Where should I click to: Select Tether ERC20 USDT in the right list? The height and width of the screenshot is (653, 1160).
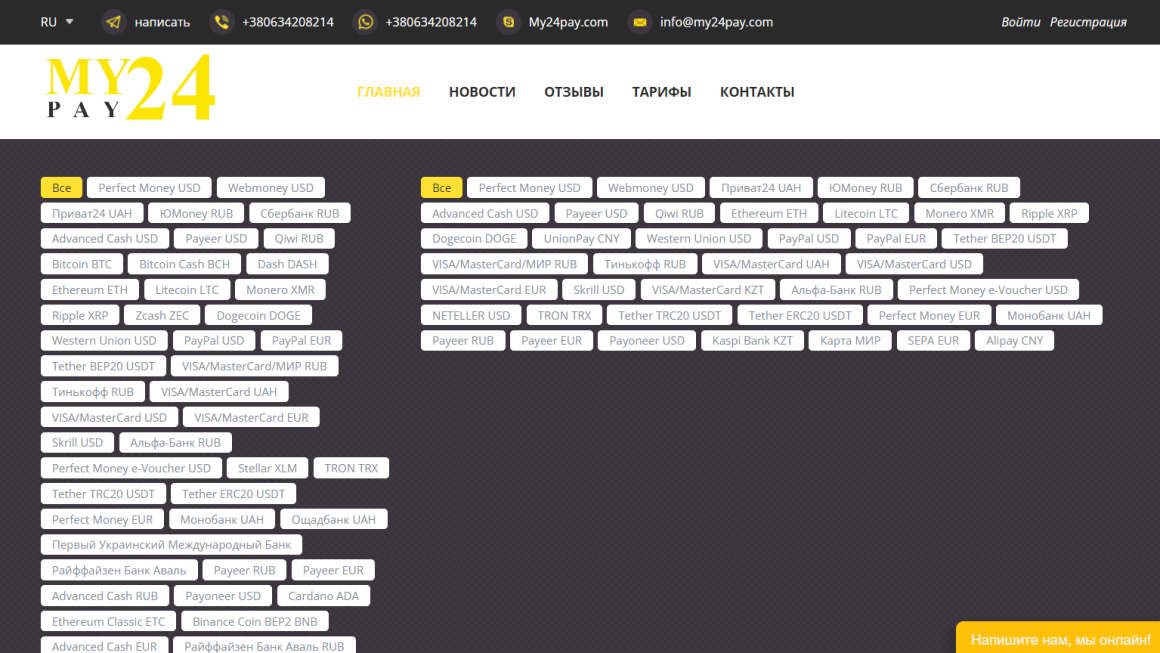pyautogui.click(x=800, y=315)
